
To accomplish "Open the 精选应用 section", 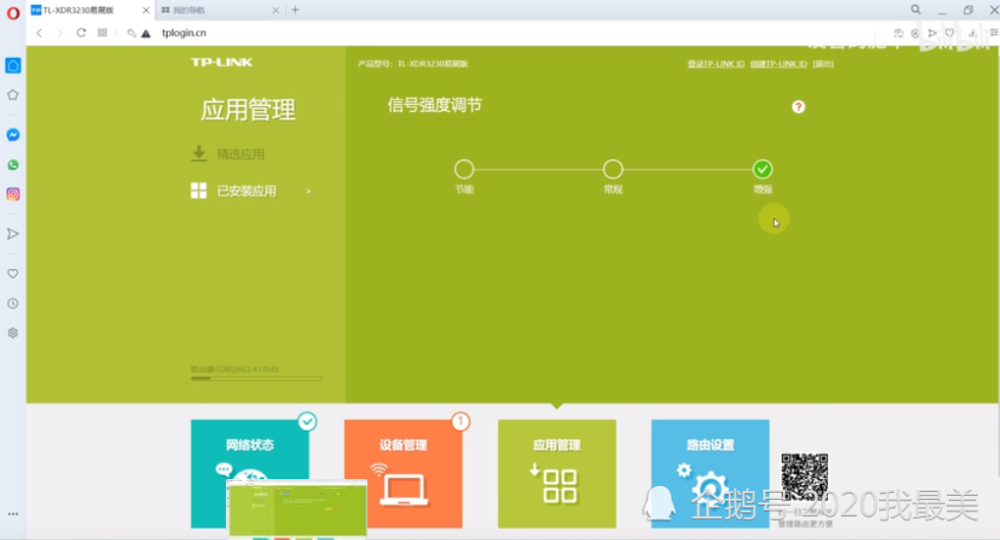I will [x=240, y=155].
